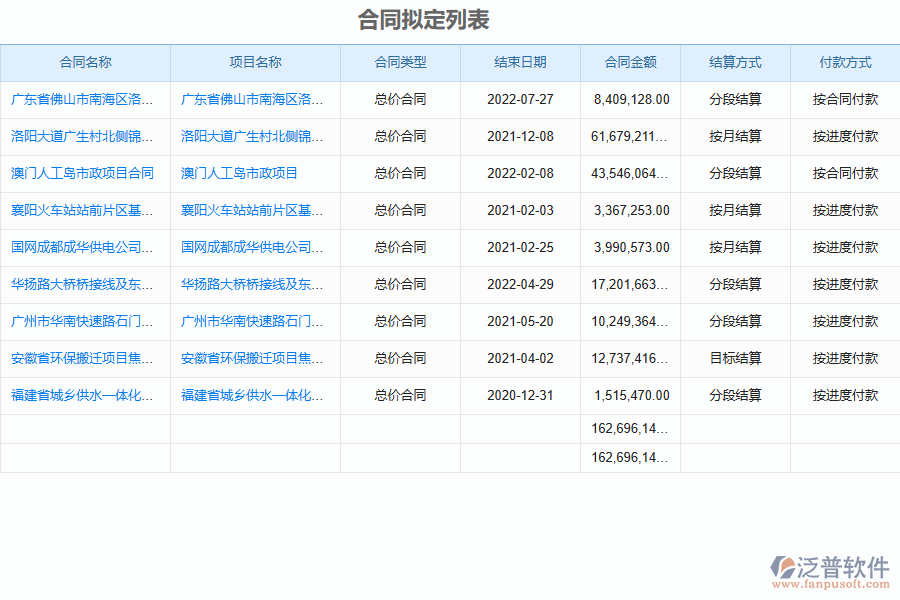The height and width of the screenshot is (600, 900).
Task: Click the 付款方式 column header
Action: (x=845, y=62)
